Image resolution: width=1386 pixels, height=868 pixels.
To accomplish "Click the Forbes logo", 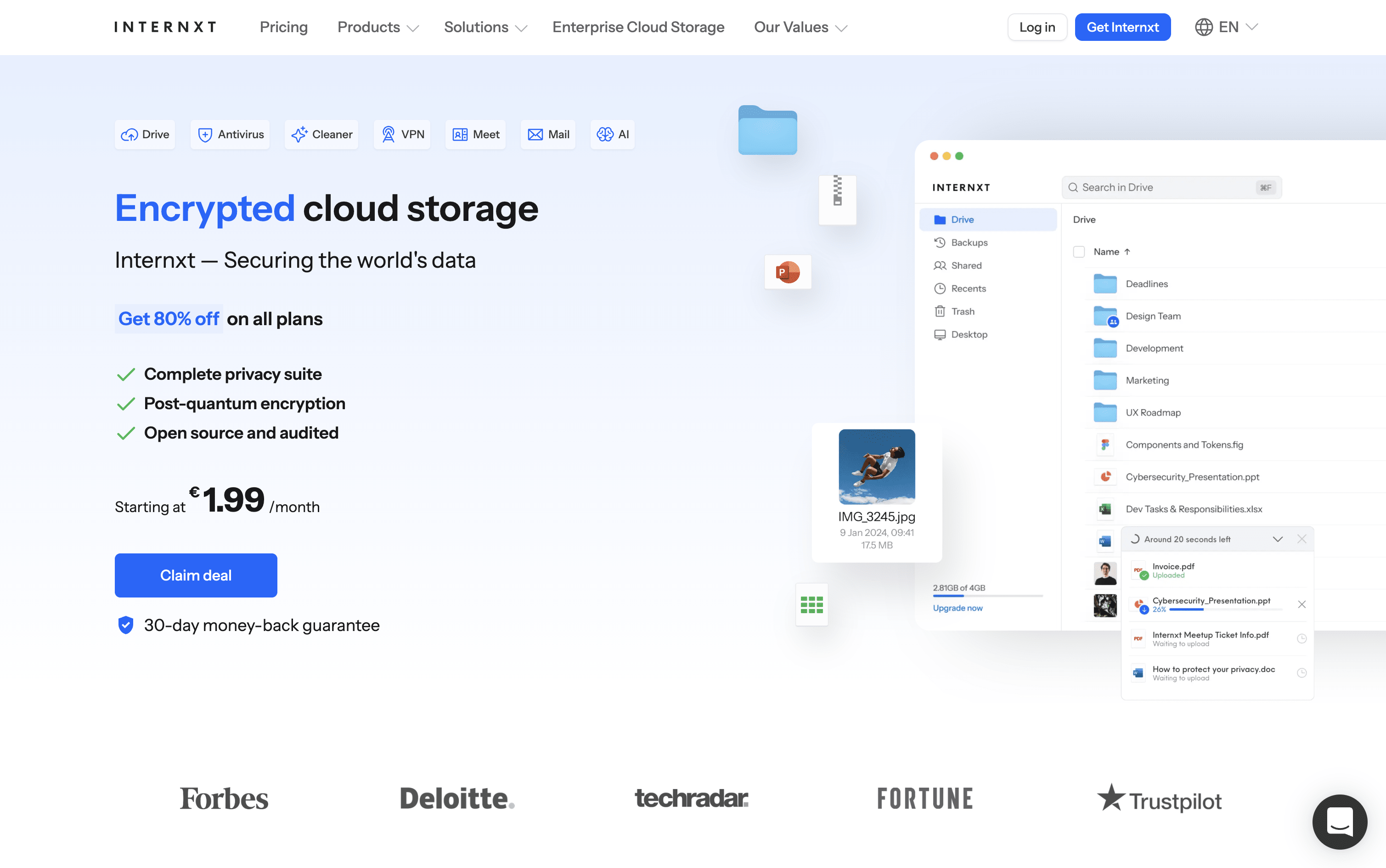I will (x=224, y=799).
